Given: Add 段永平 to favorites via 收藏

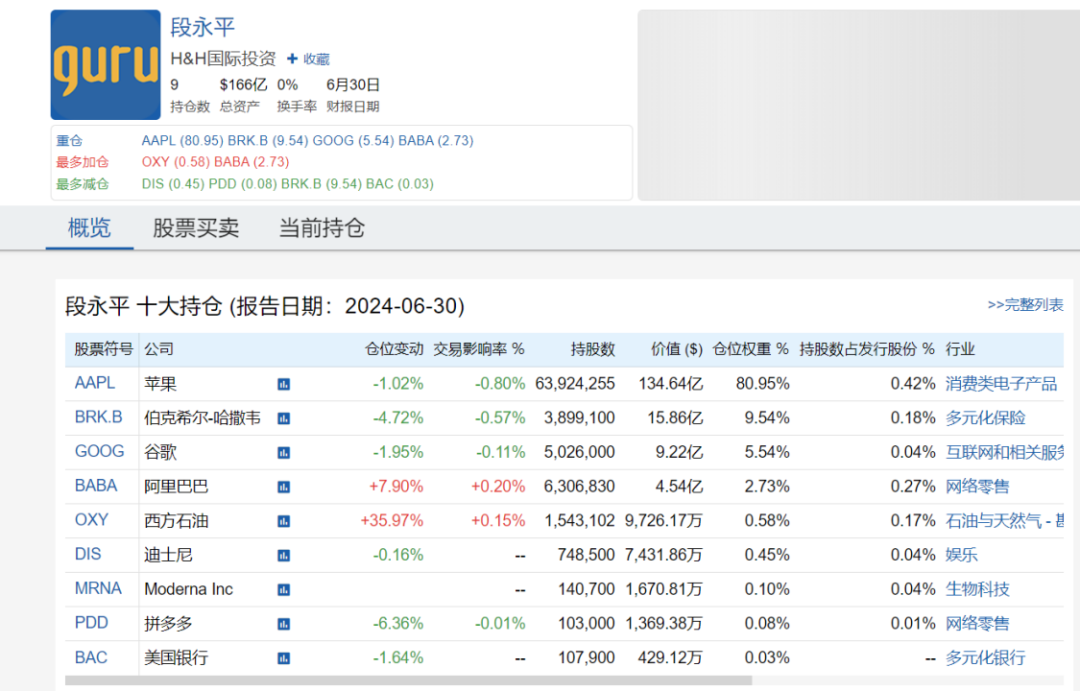Looking at the screenshot, I should click(x=308, y=59).
